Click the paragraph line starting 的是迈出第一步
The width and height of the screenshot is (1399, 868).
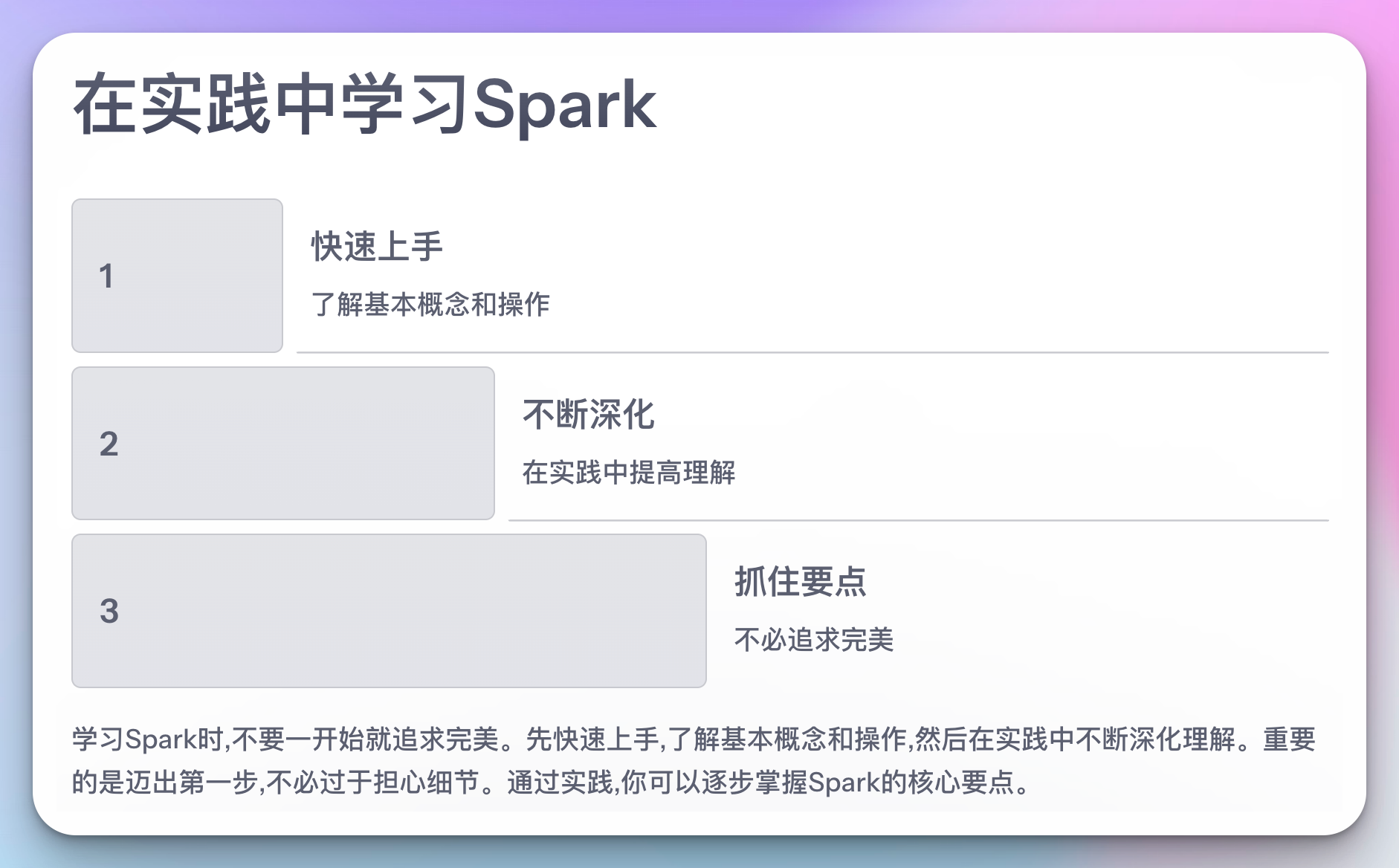pos(551,783)
